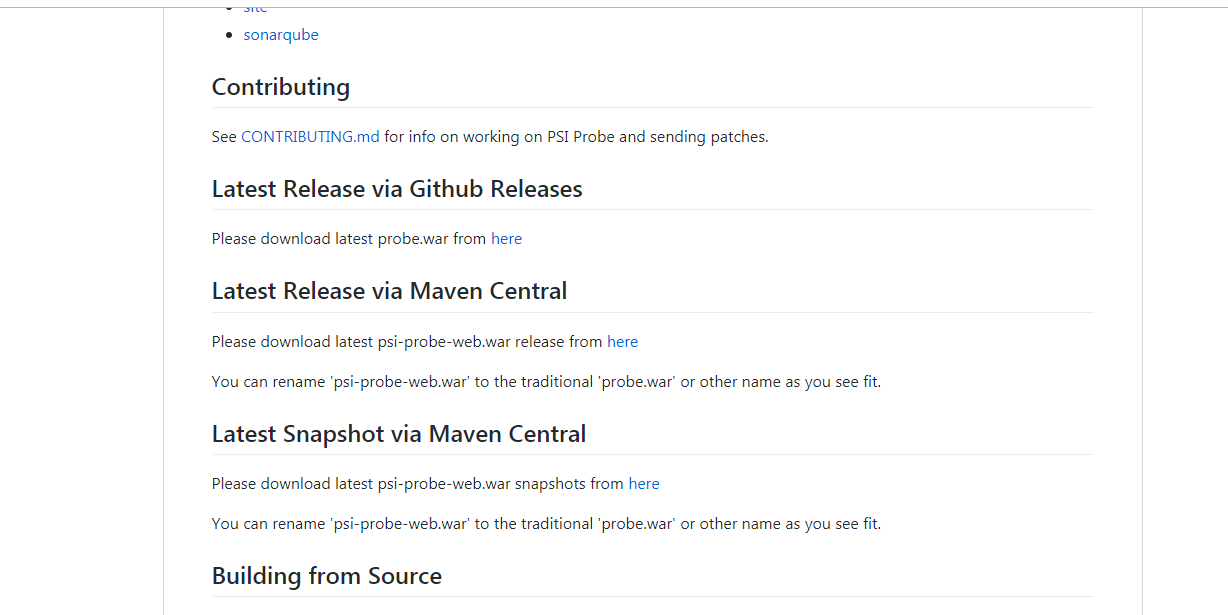Click the Latest Snapshot via Maven Central heading
Screen dimensions: 1228x615
(x=399, y=435)
